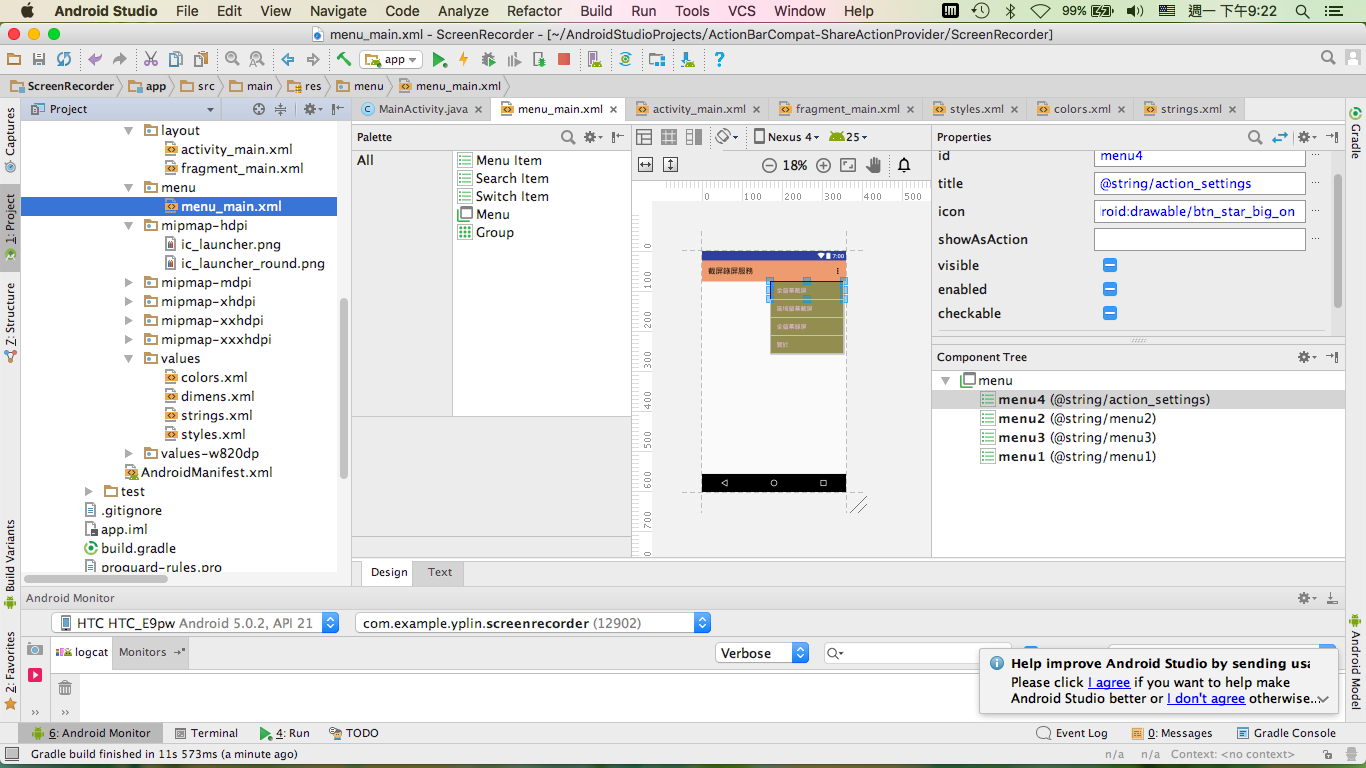Click the title property input field
The height and width of the screenshot is (768, 1366).
point(1200,184)
